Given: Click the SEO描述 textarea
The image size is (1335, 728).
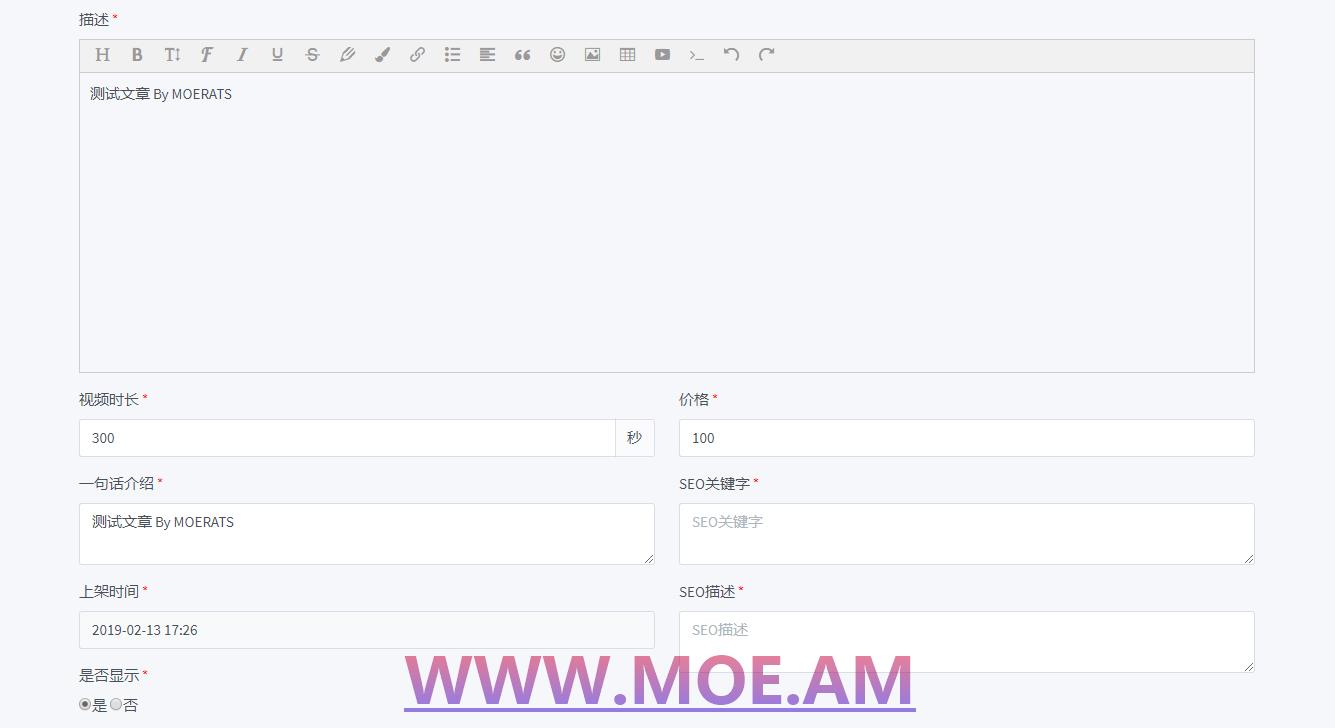Looking at the screenshot, I should point(966,642).
